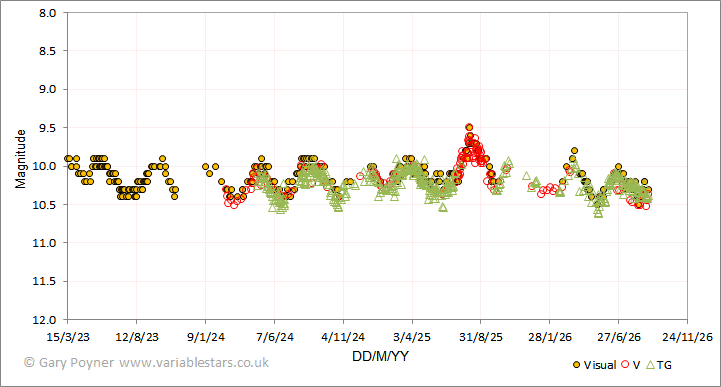Click the DD/M/YY axis title

tap(380, 356)
